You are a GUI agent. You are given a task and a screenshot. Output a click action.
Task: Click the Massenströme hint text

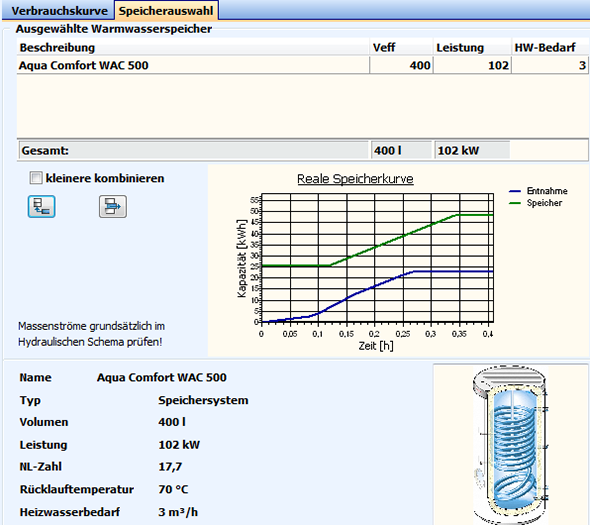(x=91, y=334)
